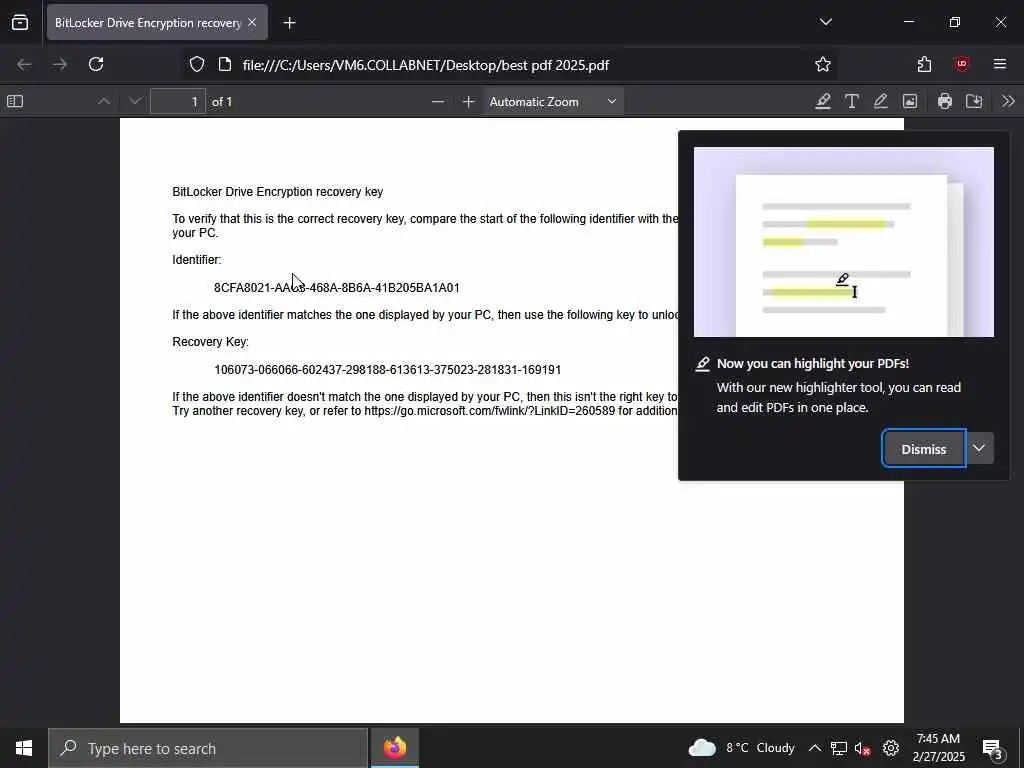
Task: Zoom in the PDF with plus button
Action: pos(468,101)
